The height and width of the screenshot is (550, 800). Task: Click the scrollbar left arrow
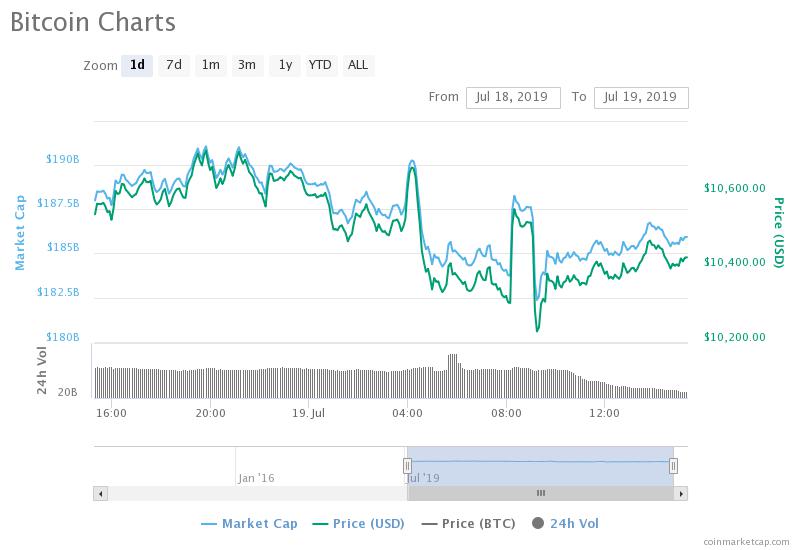(100, 493)
